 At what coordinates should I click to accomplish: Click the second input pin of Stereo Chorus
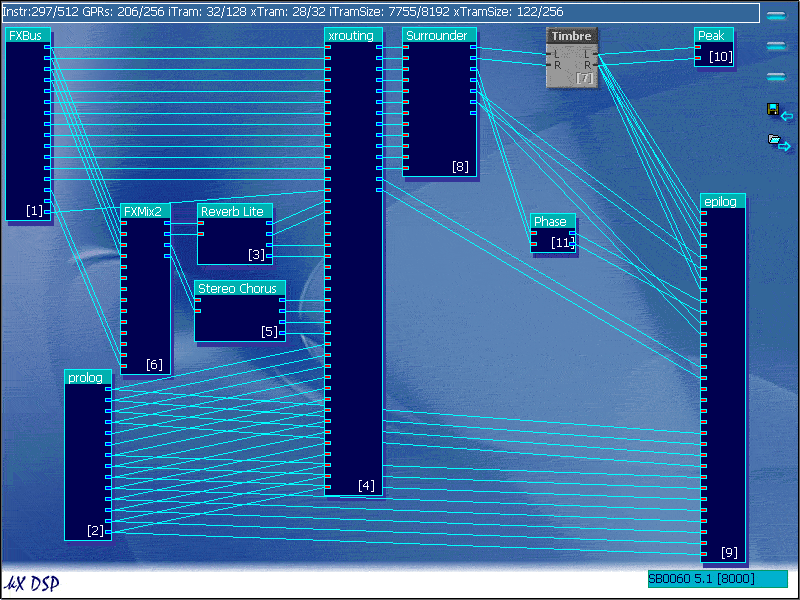(x=198, y=311)
